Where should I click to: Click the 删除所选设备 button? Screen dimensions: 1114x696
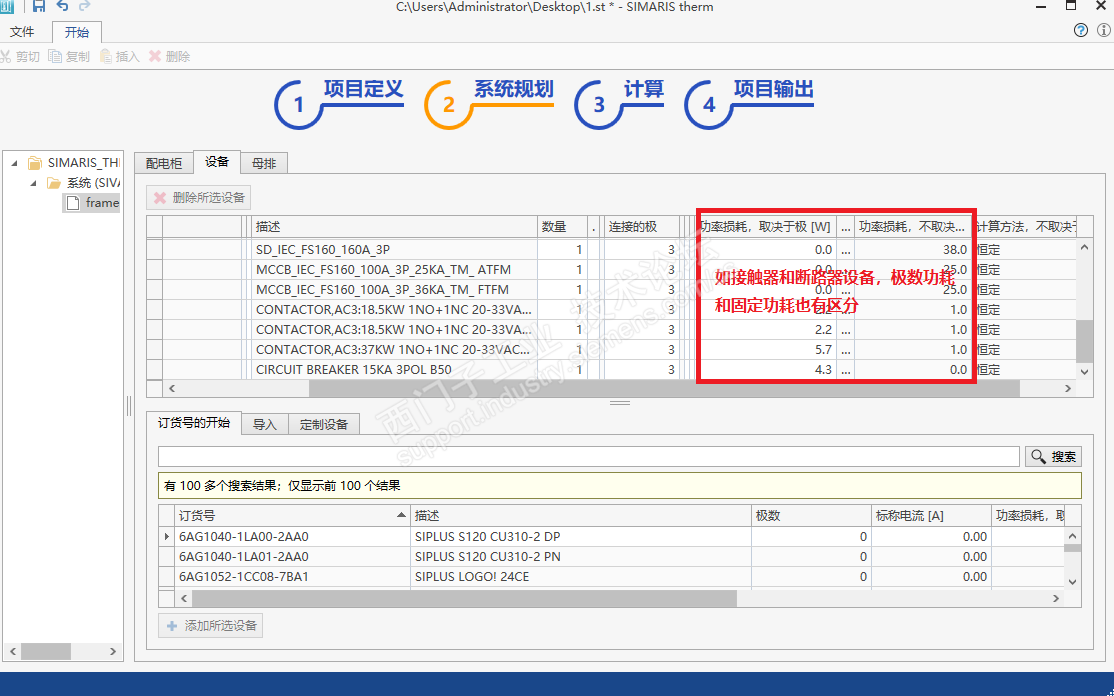tap(199, 197)
